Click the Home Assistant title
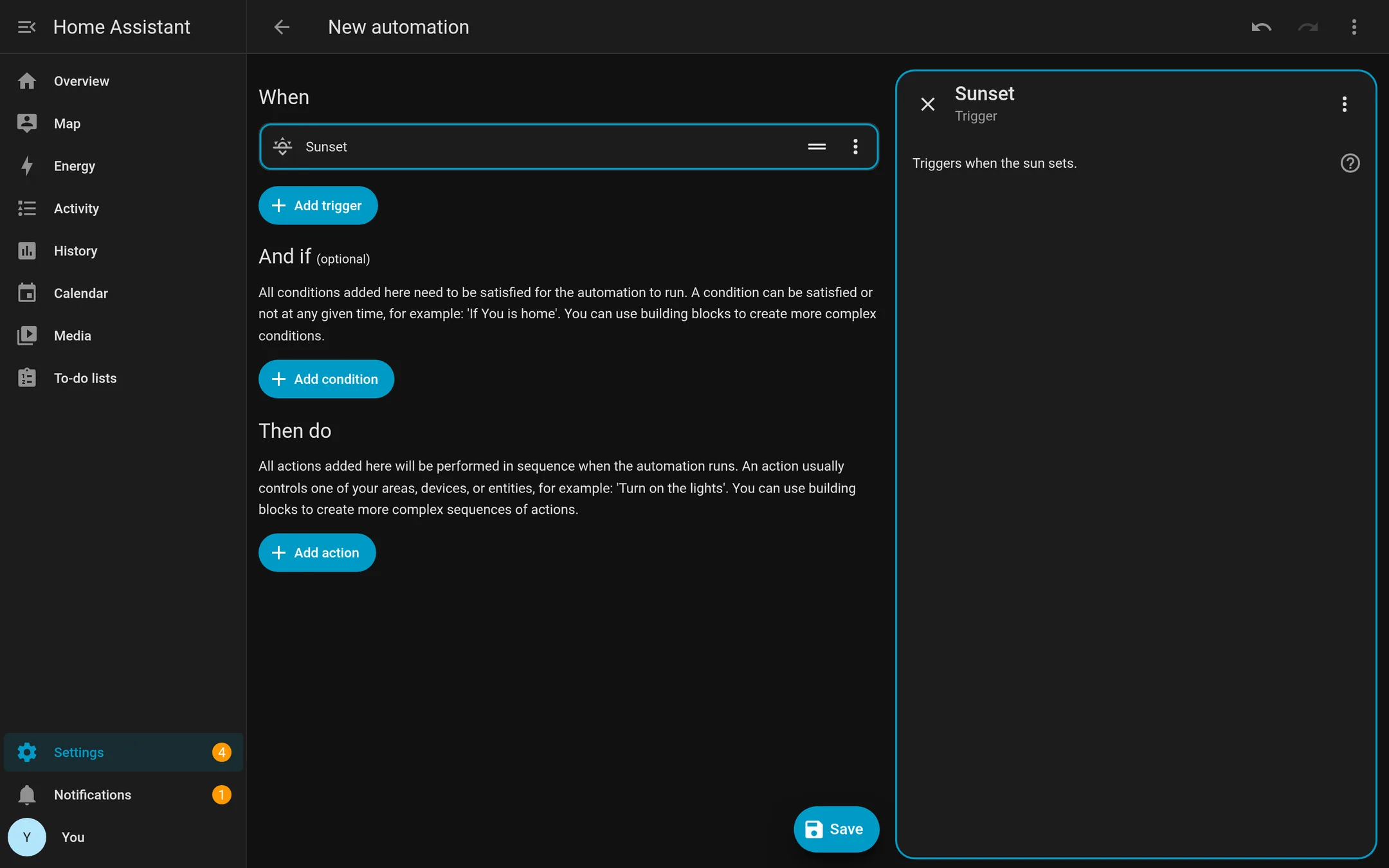This screenshot has height=868, width=1389. [122, 27]
